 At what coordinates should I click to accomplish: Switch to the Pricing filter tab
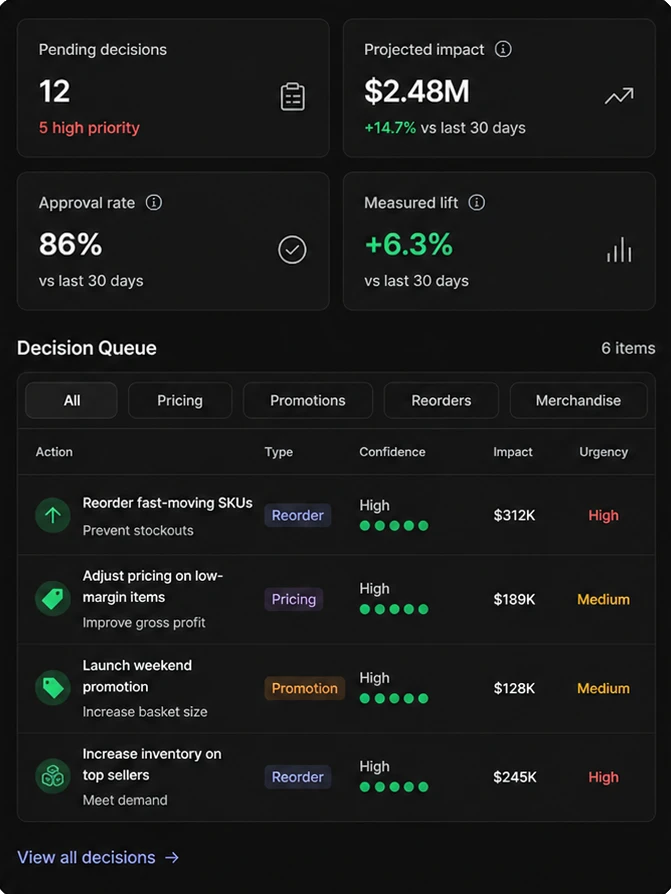(180, 400)
